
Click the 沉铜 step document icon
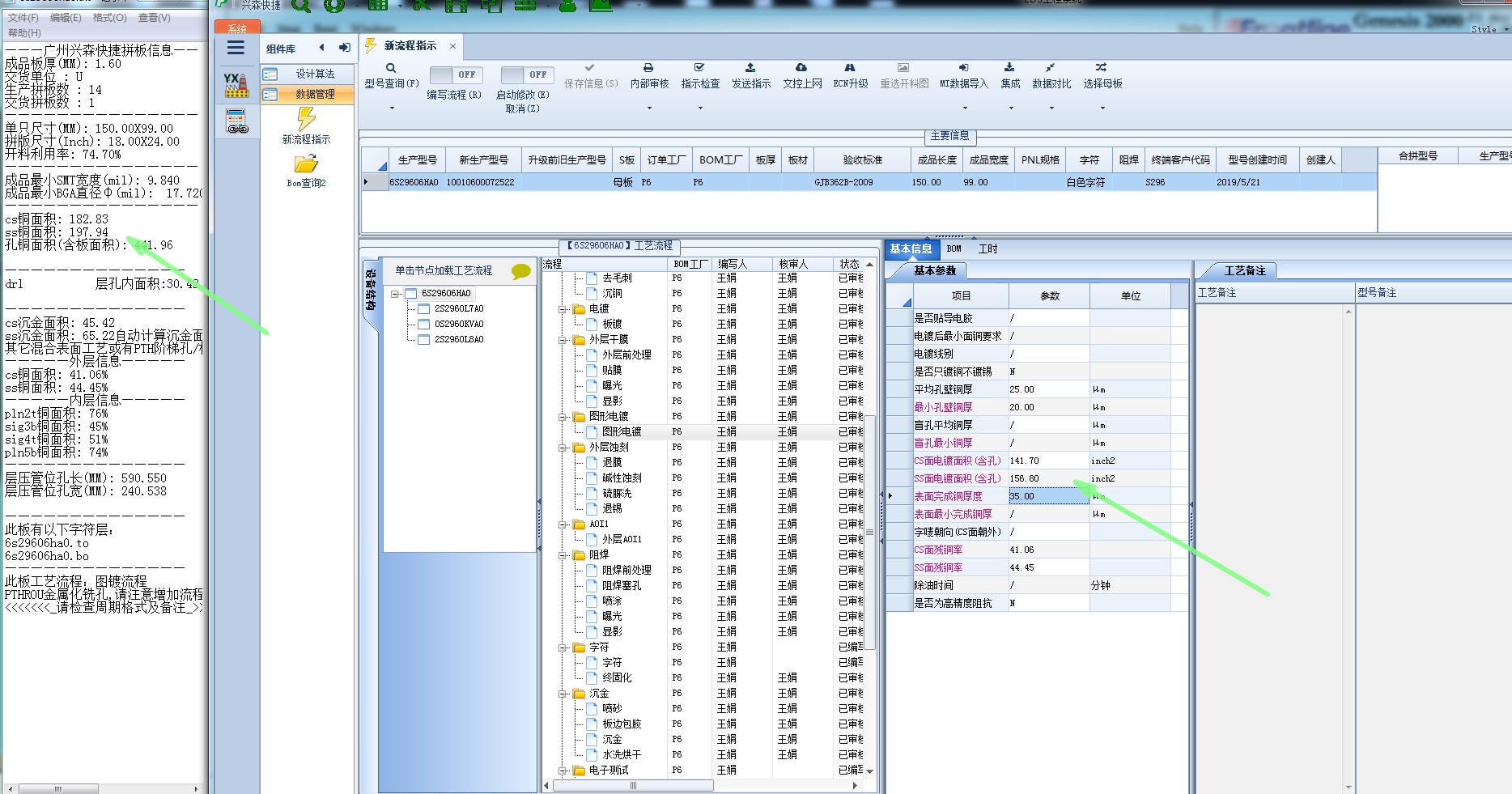pyautogui.click(x=592, y=293)
